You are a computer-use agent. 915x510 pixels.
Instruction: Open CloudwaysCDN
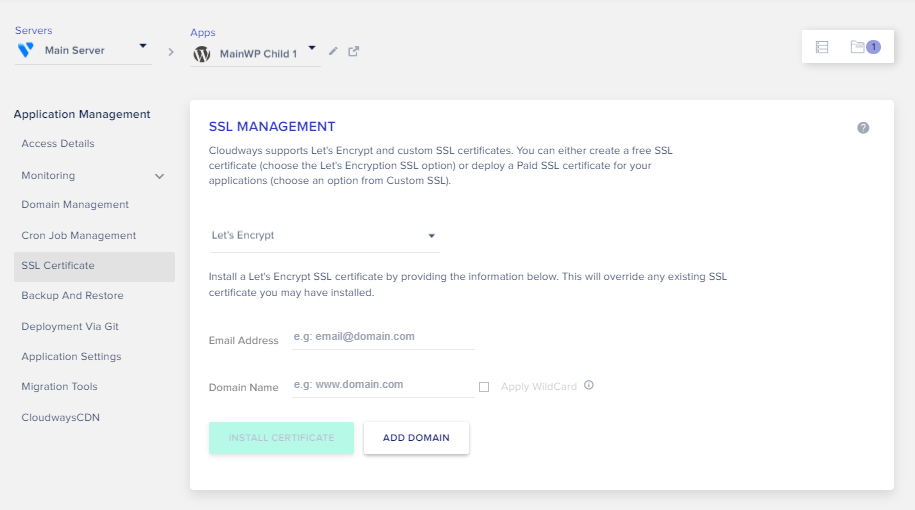click(61, 418)
